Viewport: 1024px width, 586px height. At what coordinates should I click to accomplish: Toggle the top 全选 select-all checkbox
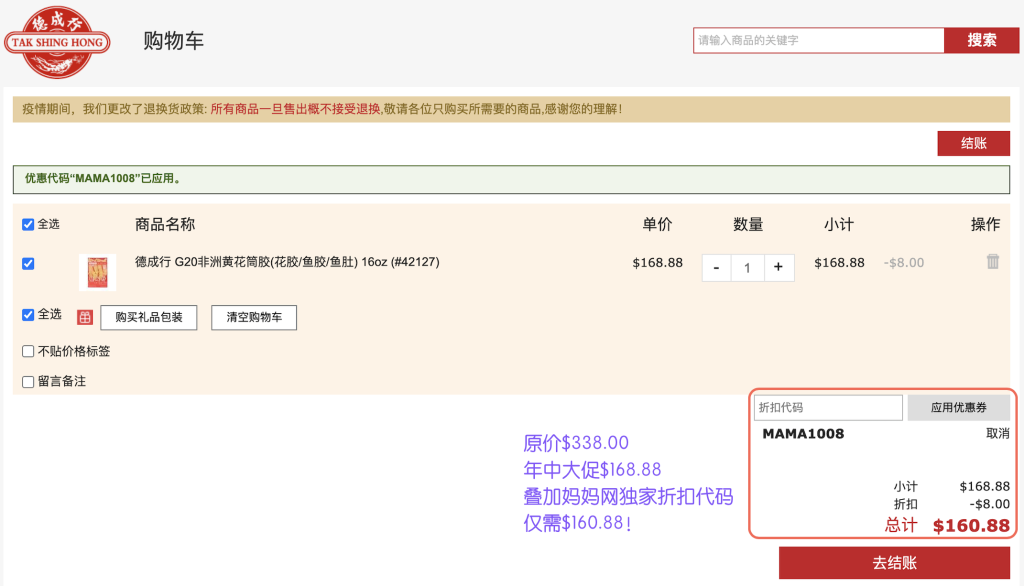28,224
